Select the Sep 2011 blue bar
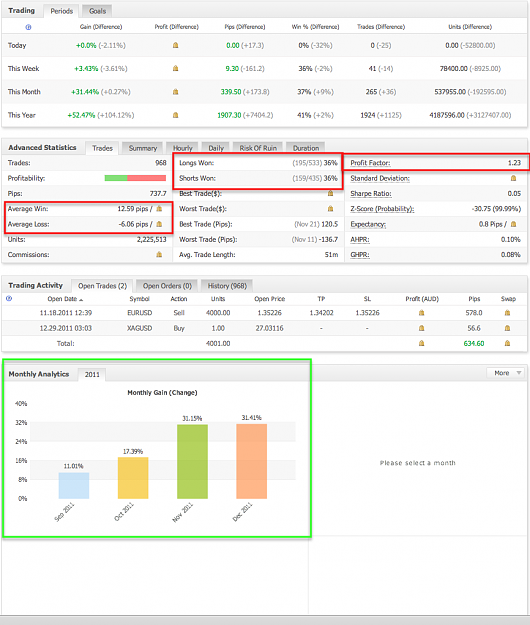The width and height of the screenshot is (530, 625). 74,485
